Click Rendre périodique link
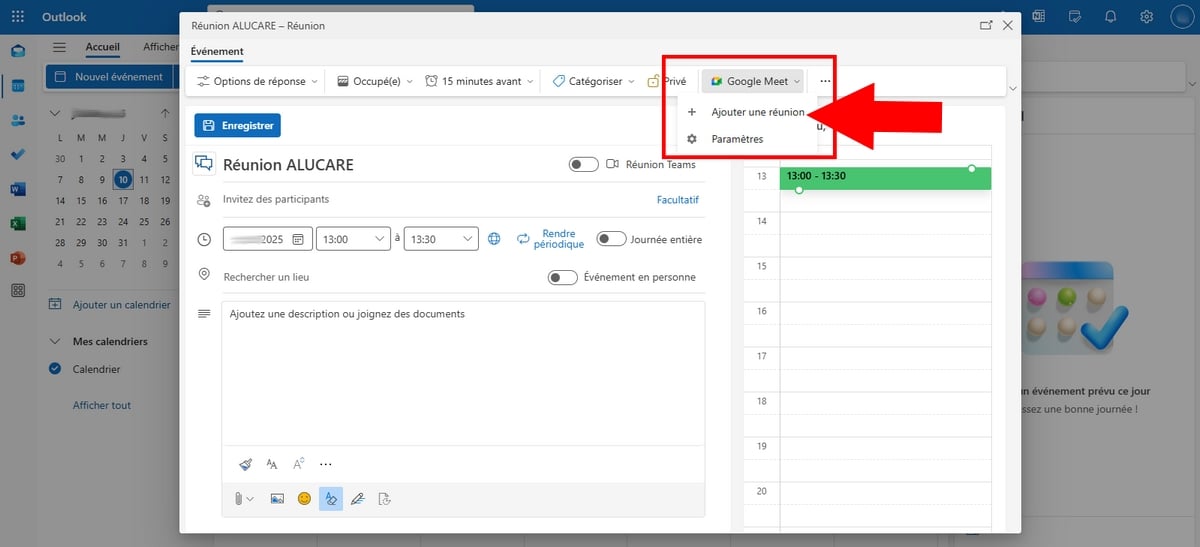This screenshot has height=547, width=1200. [x=550, y=239]
